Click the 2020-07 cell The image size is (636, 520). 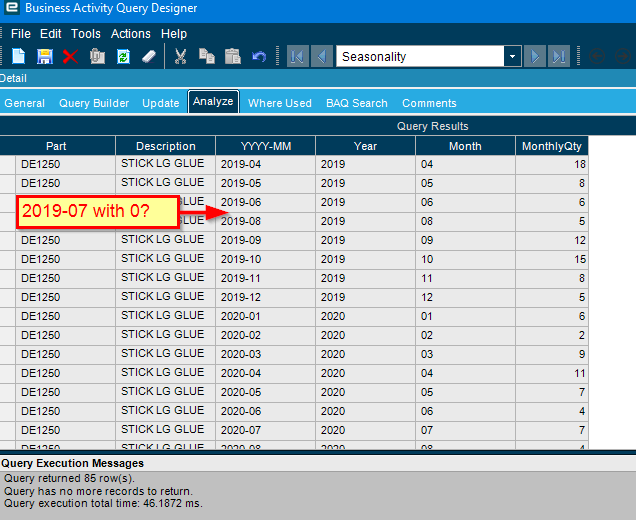pos(266,430)
